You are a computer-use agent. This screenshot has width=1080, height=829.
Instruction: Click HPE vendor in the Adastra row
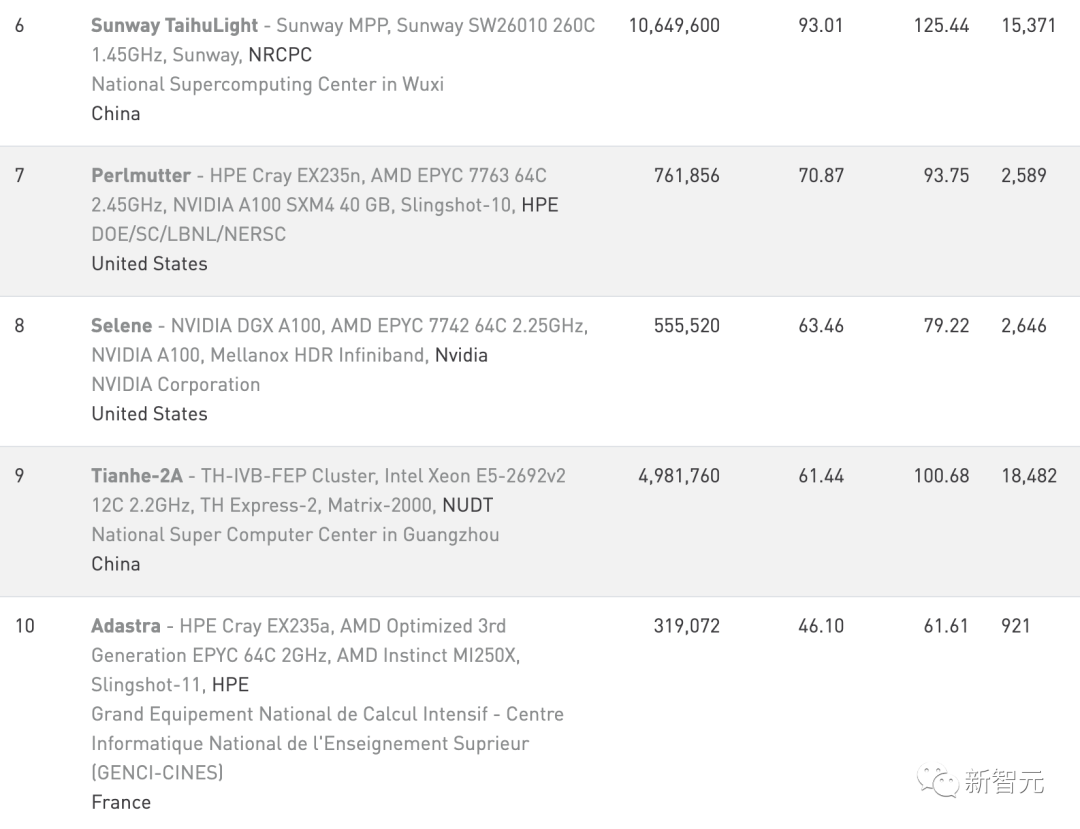click(x=230, y=685)
